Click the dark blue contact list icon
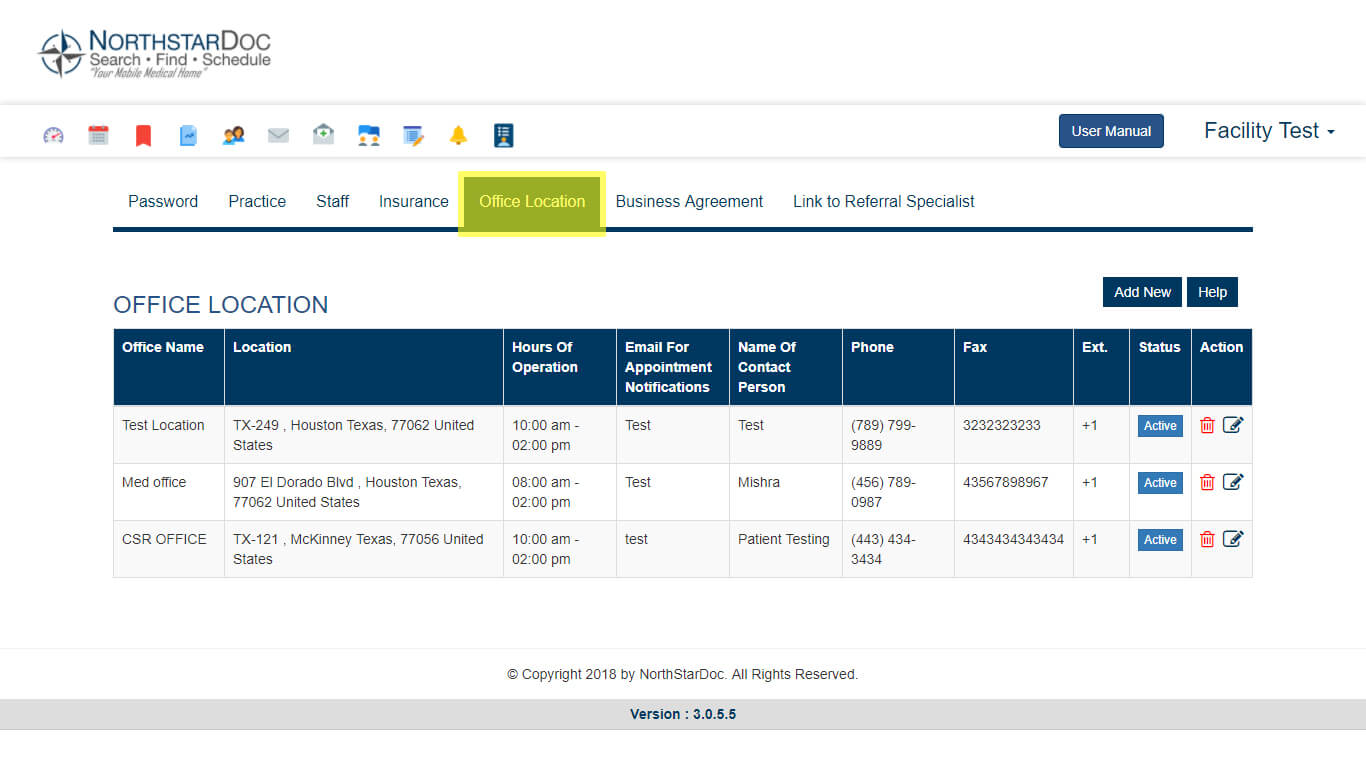The image size is (1366, 768). point(504,135)
